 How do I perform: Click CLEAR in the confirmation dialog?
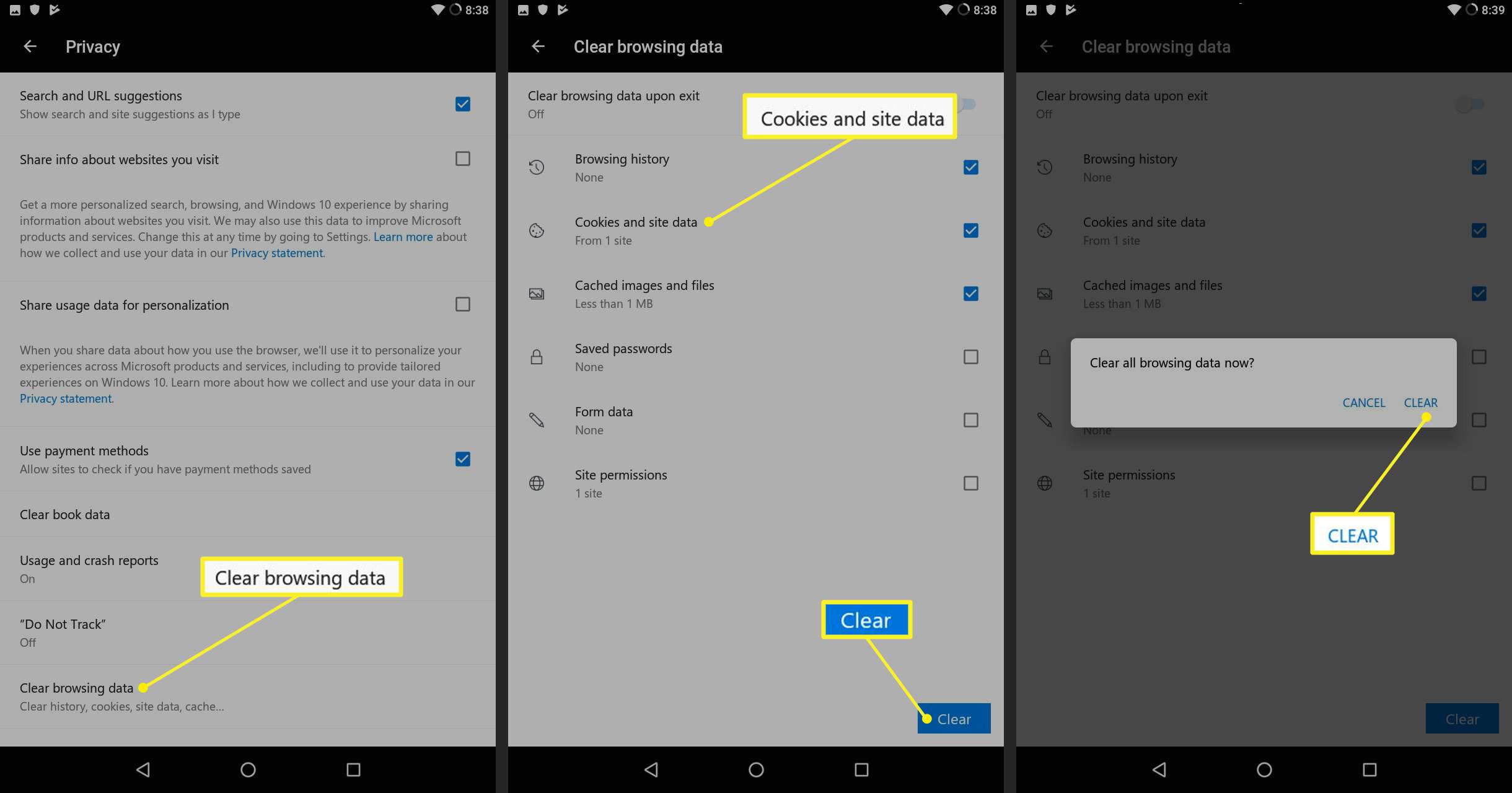(1421, 402)
